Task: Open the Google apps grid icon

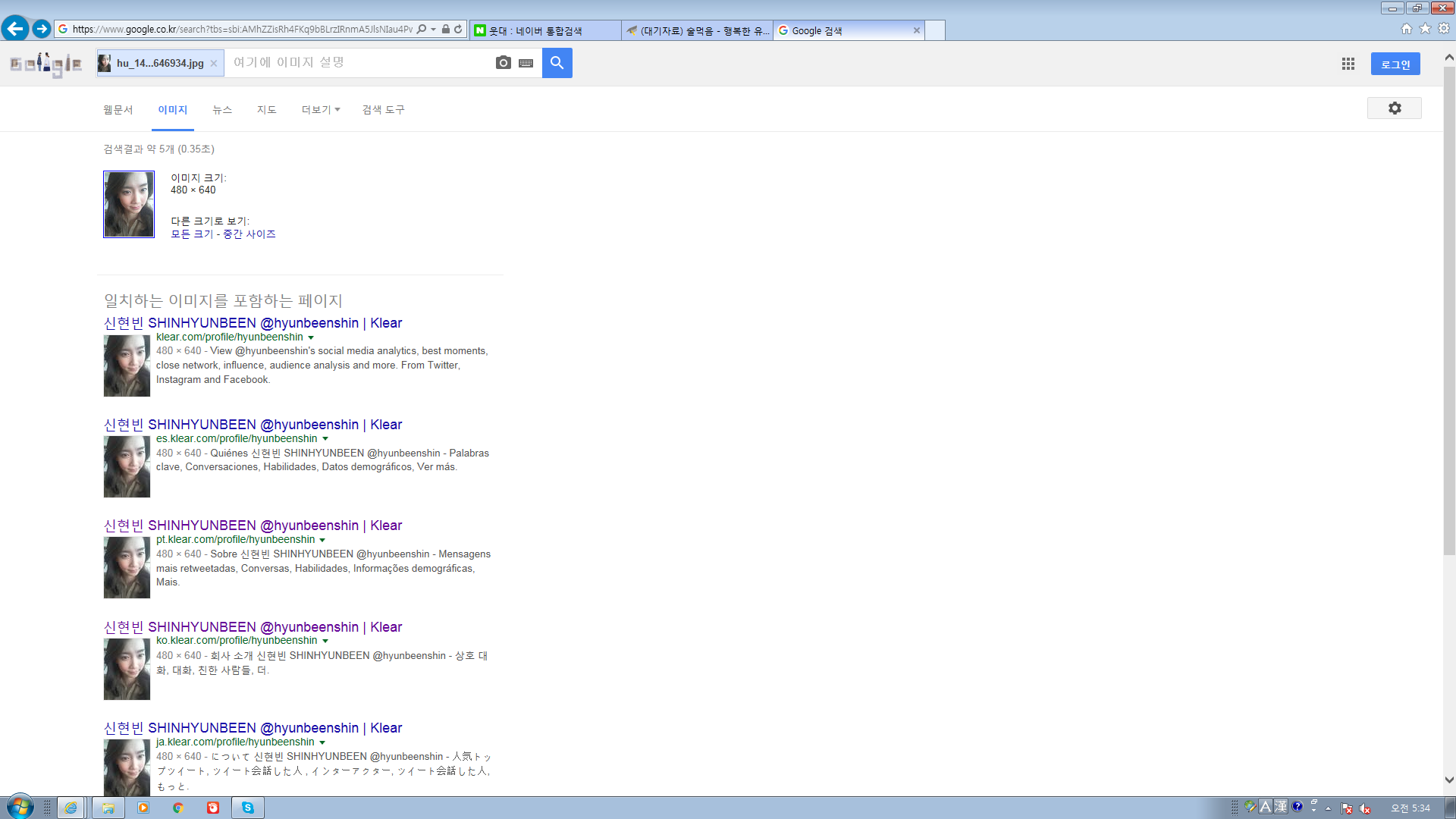Action: (1348, 64)
